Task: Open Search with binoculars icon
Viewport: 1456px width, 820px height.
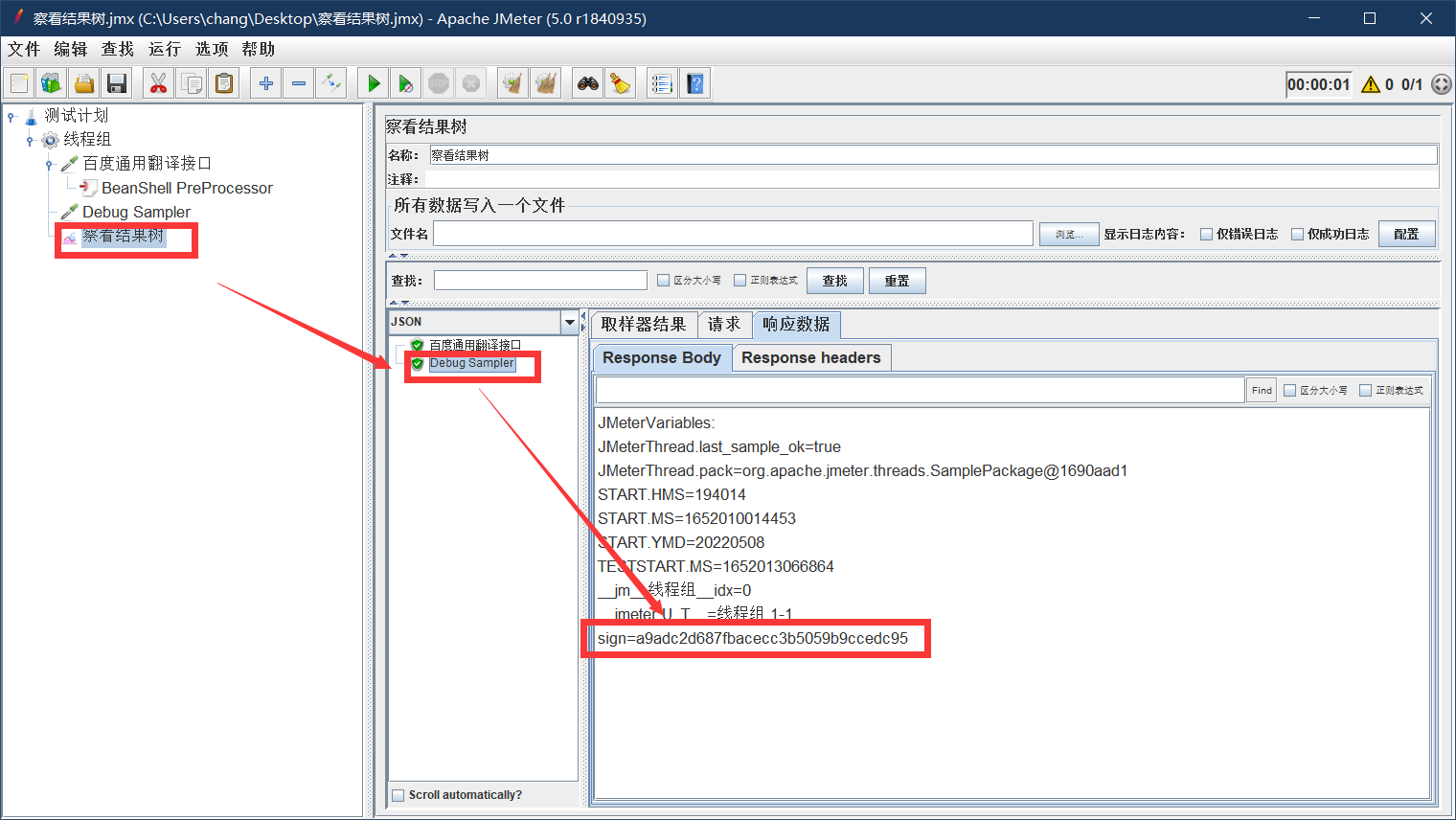Action: click(x=588, y=84)
